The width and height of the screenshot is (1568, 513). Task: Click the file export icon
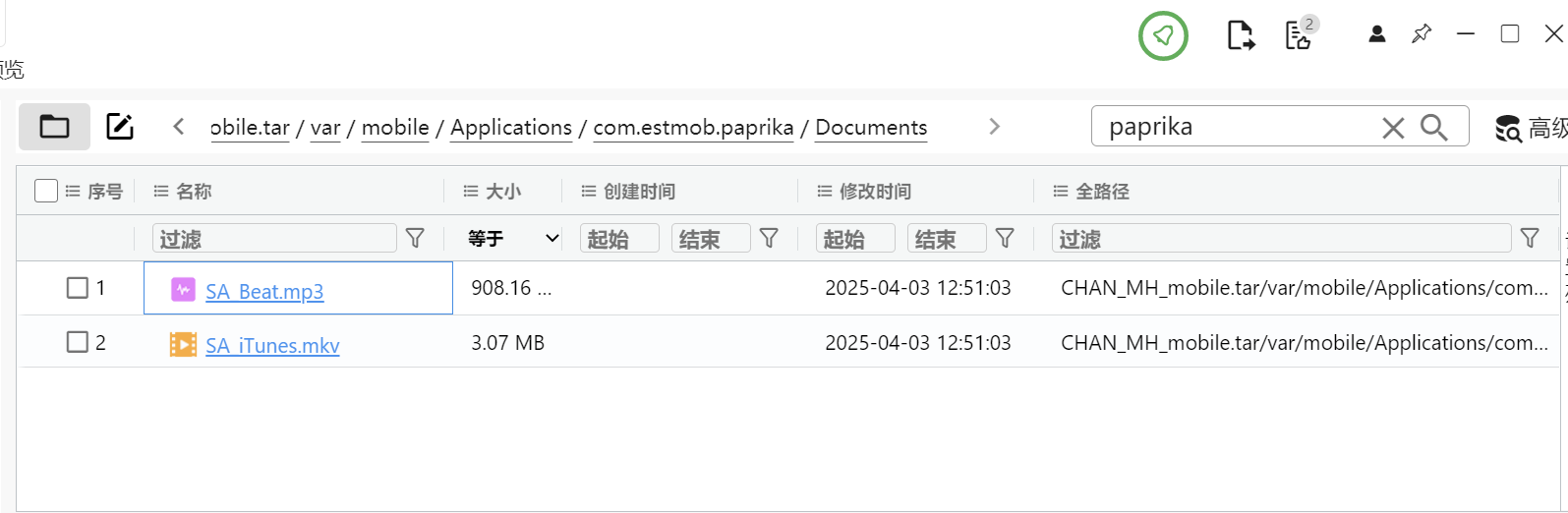1241,36
